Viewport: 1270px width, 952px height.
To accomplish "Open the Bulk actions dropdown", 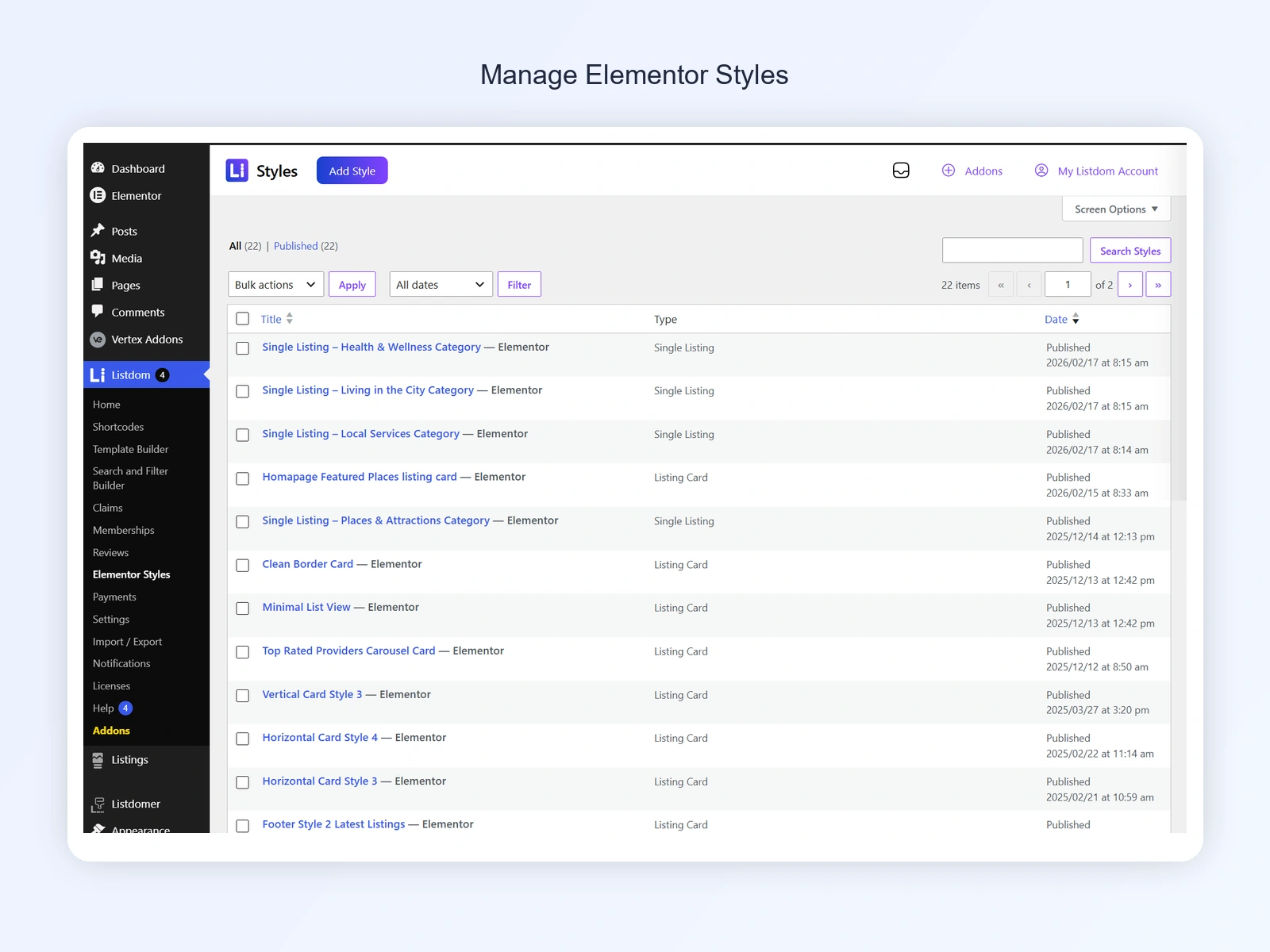I will pyautogui.click(x=275, y=285).
